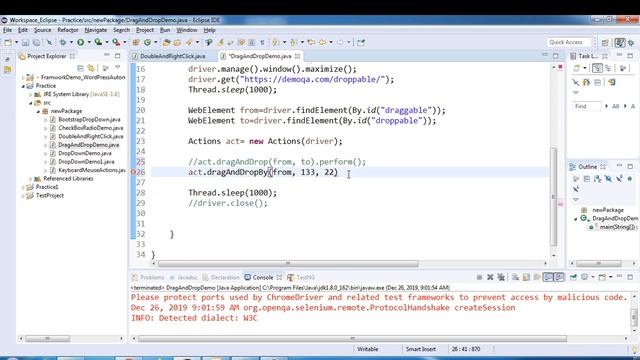Close the DragAndDropDemo.java editor tab
Image resolution: width=640 pixels, height=360 pixels.
tap(298, 56)
